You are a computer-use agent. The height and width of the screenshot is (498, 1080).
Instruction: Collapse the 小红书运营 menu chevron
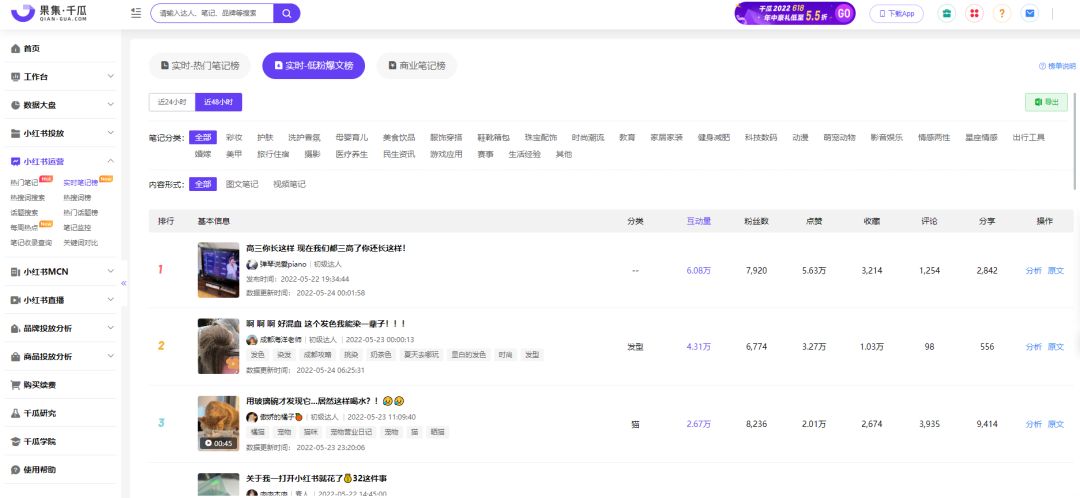[110, 161]
